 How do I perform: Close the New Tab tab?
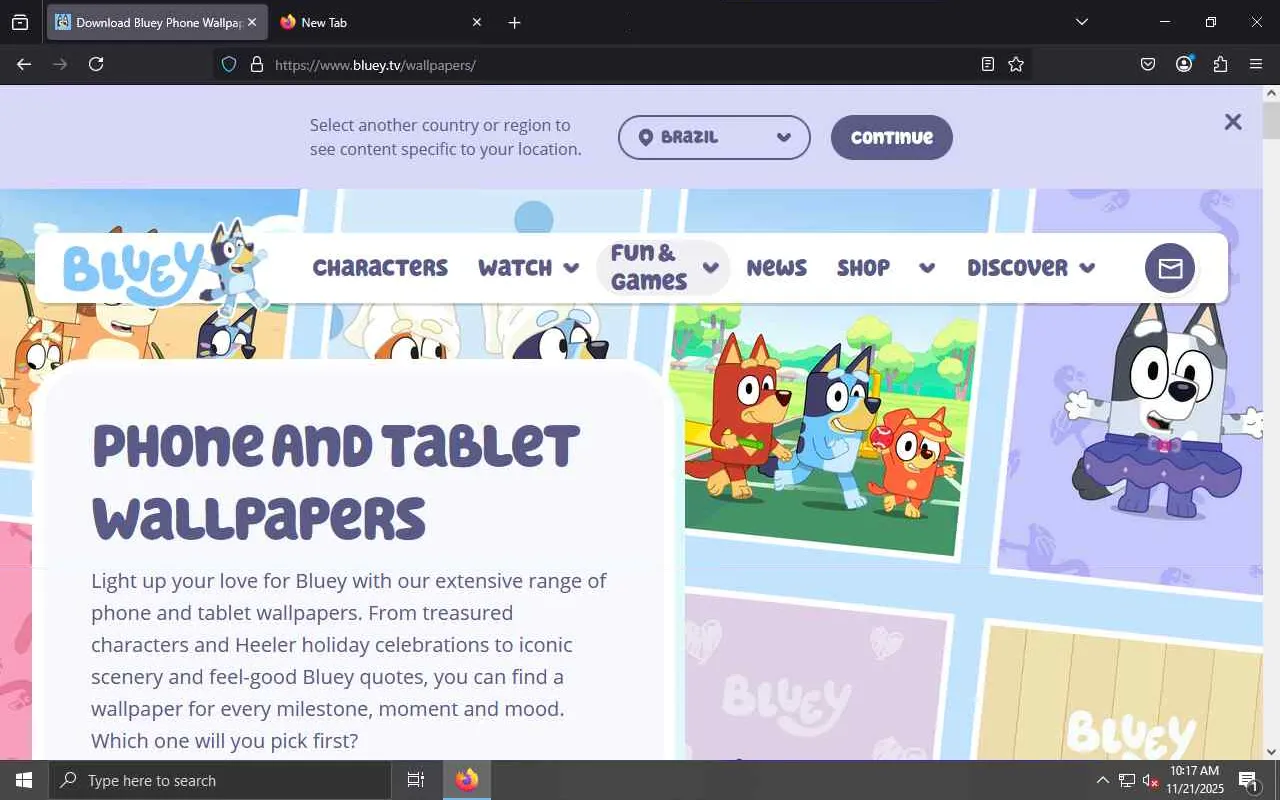[476, 22]
